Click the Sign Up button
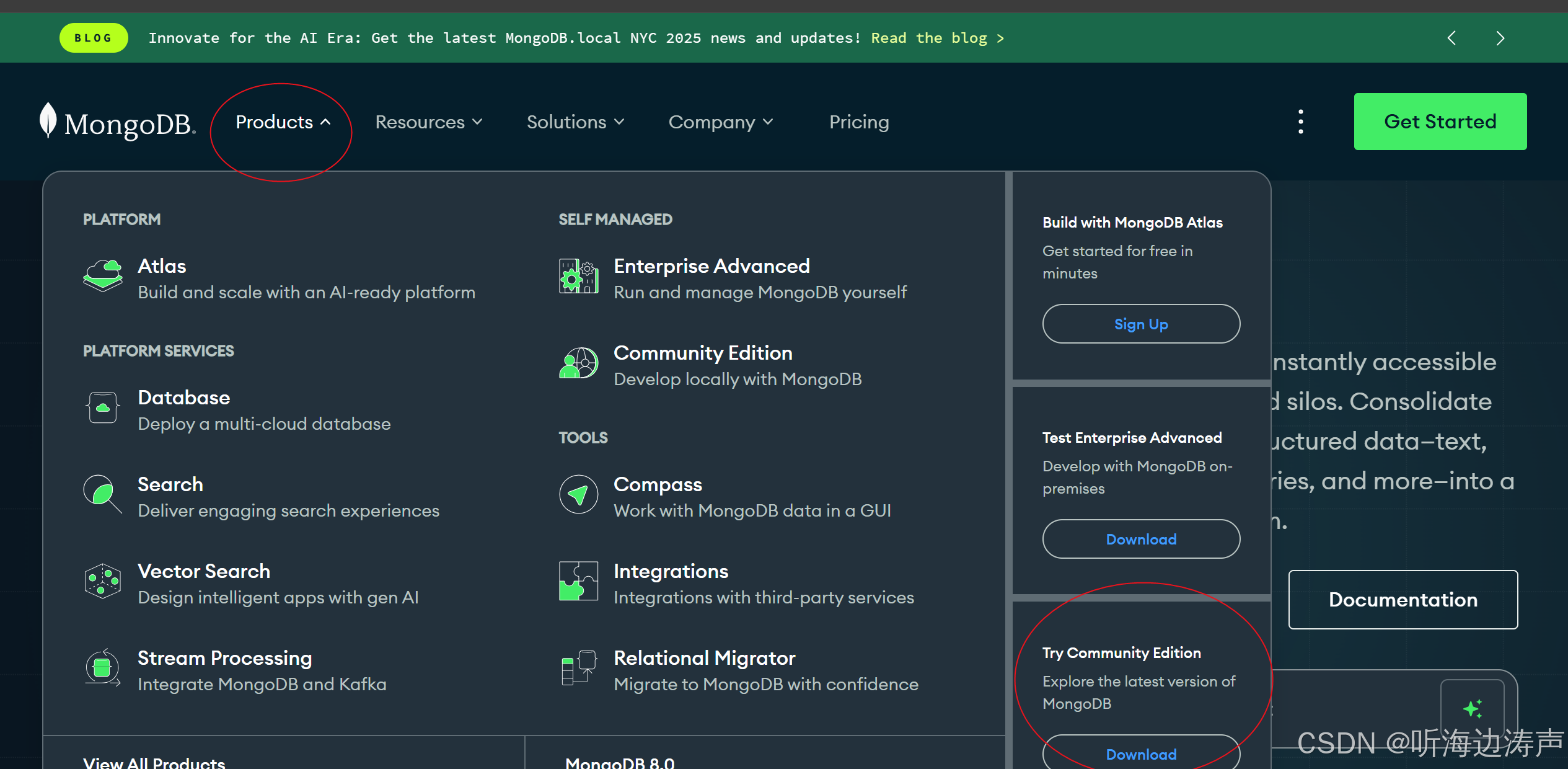The width and height of the screenshot is (1568, 769). click(1140, 324)
